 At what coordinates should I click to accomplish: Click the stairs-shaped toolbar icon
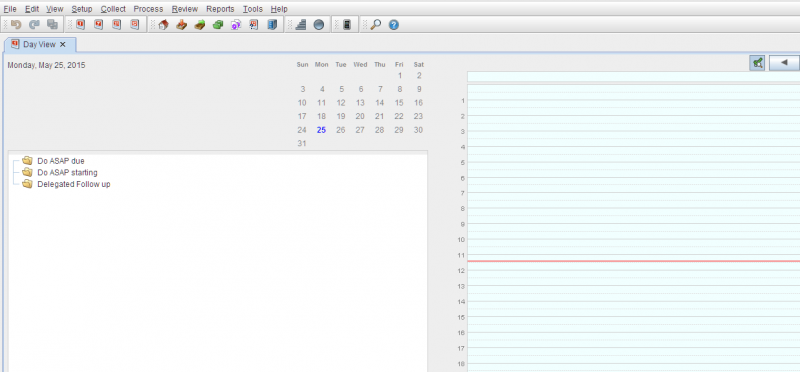tap(301, 24)
